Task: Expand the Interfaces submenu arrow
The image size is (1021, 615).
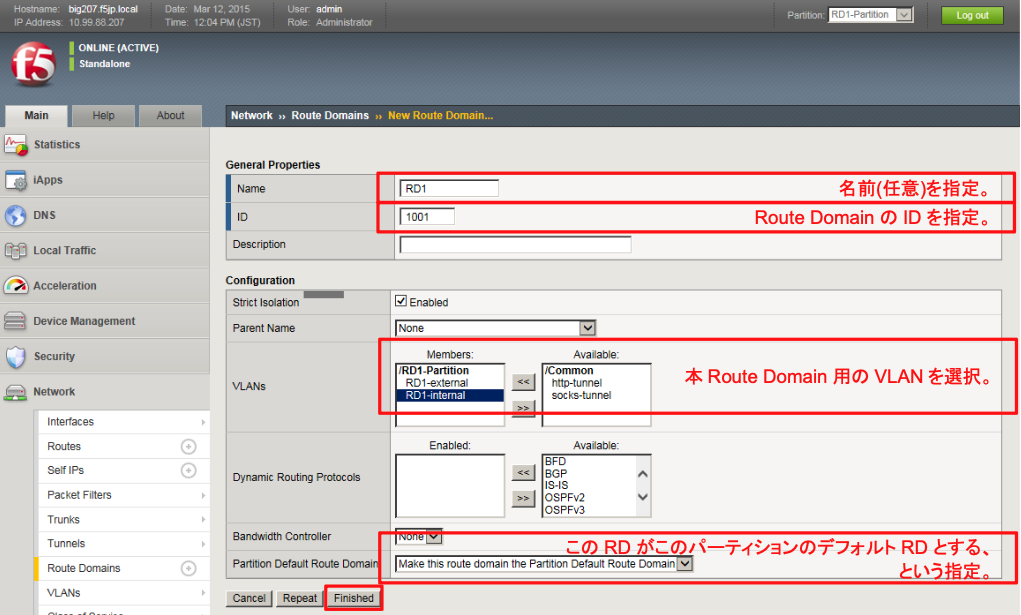Action: point(203,422)
